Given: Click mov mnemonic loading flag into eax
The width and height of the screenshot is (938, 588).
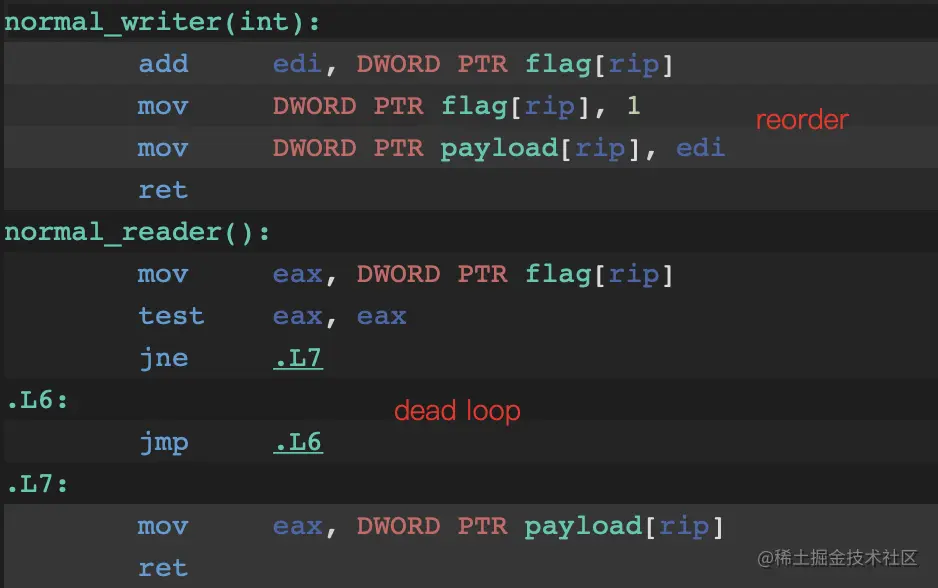Looking at the screenshot, I should tap(163, 275).
